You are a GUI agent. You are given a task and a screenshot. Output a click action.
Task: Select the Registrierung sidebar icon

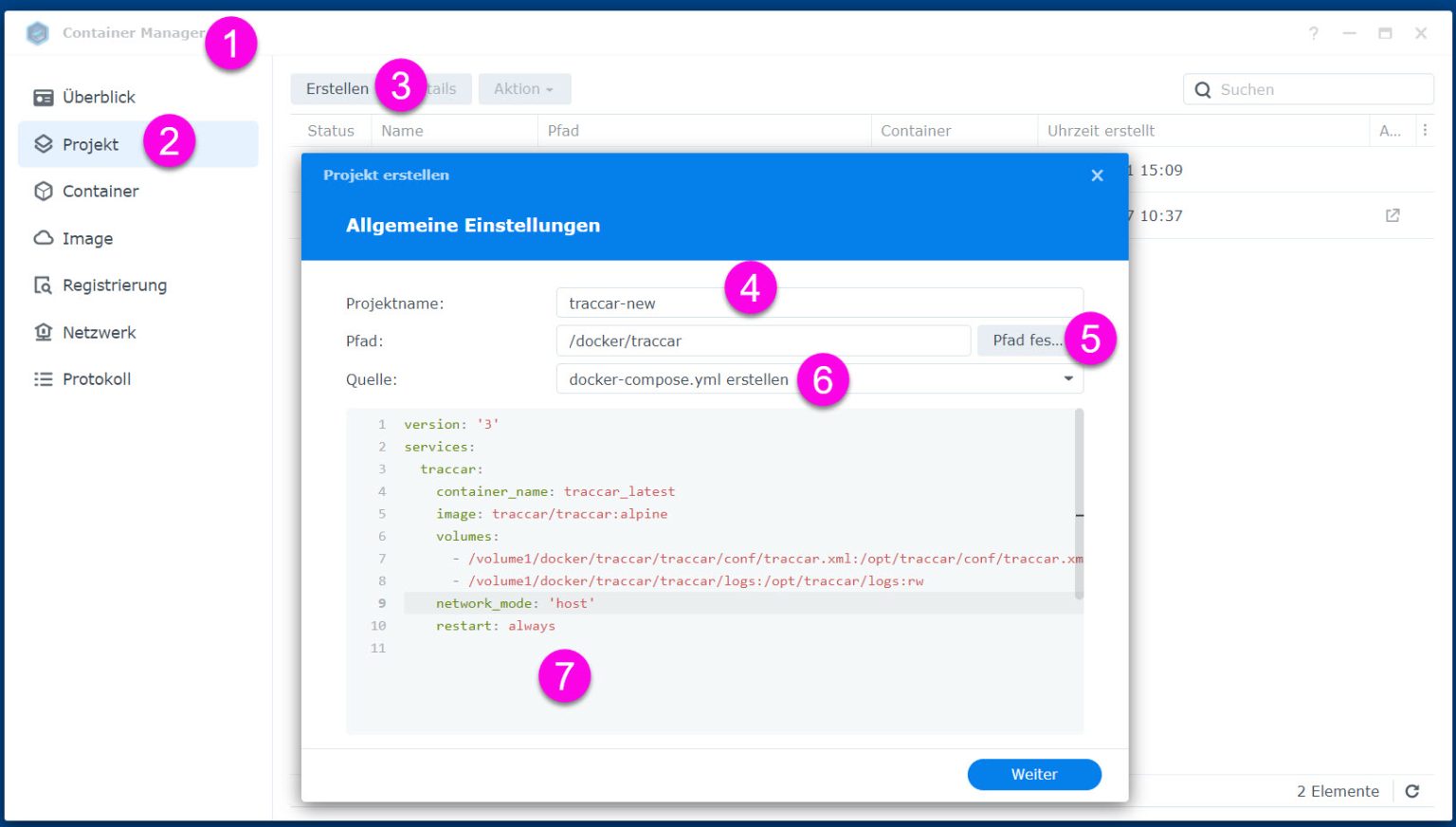[x=43, y=285]
